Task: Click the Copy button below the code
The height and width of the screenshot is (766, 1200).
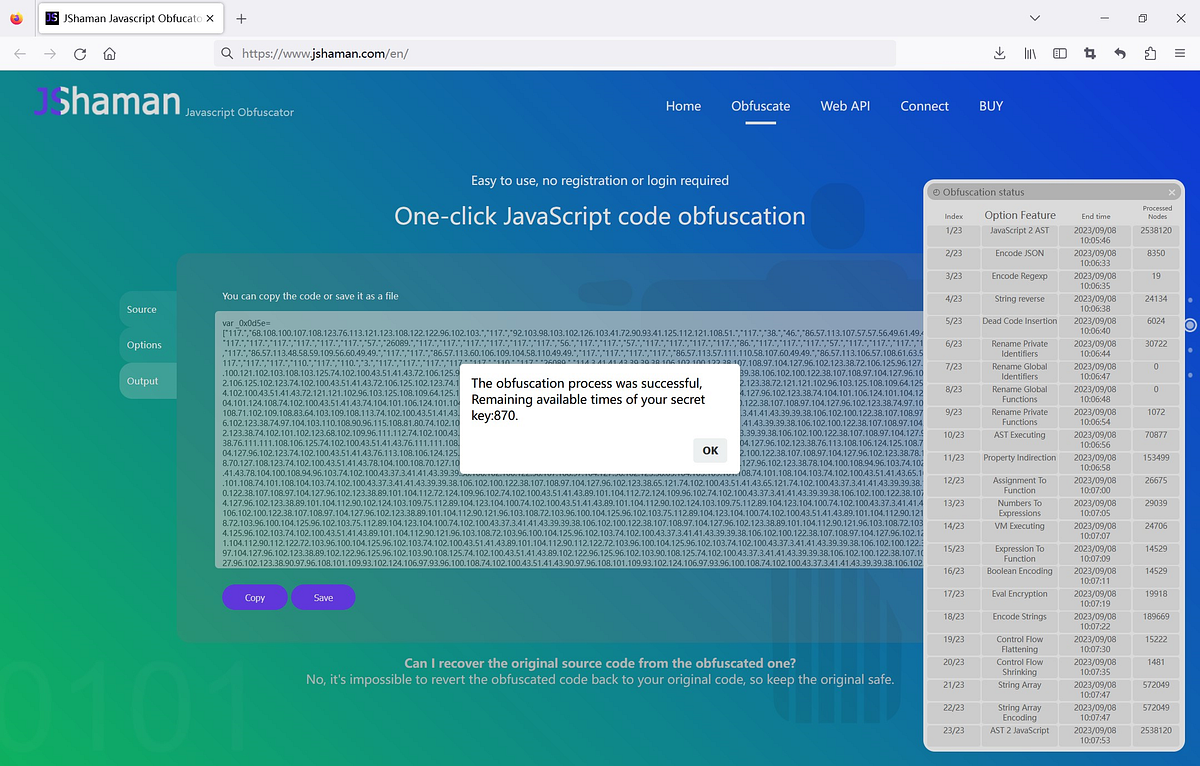Action: (x=254, y=596)
